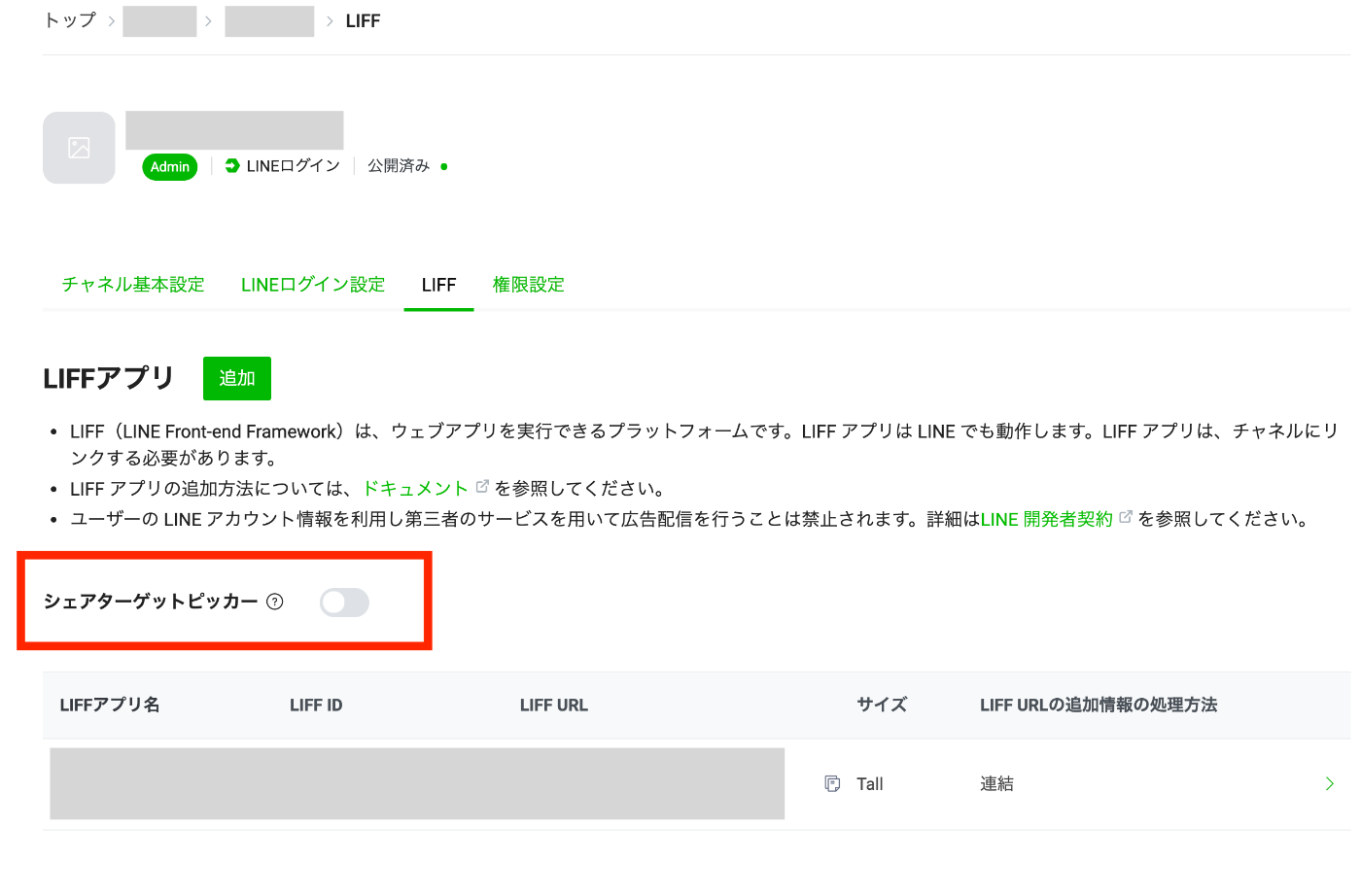Click the 公開済み status label
Image resolution: width=1361 pixels, height=896 pixels.
[399, 166]
